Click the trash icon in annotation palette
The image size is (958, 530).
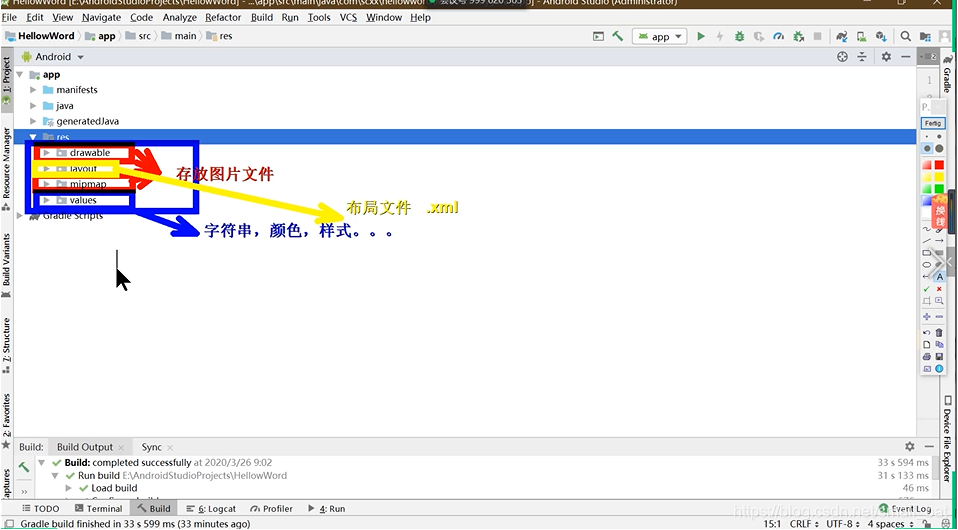coord(940,333)
